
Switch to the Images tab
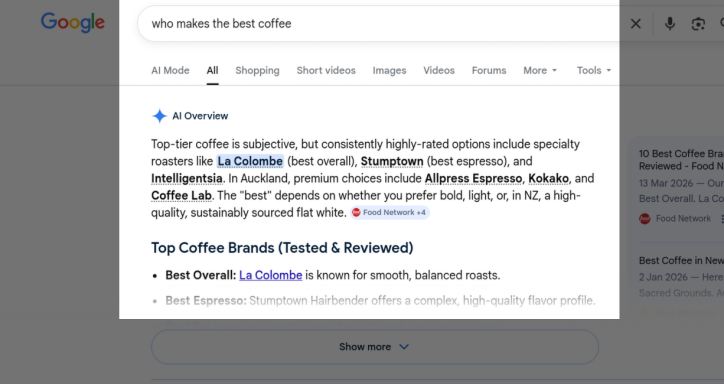389,71
